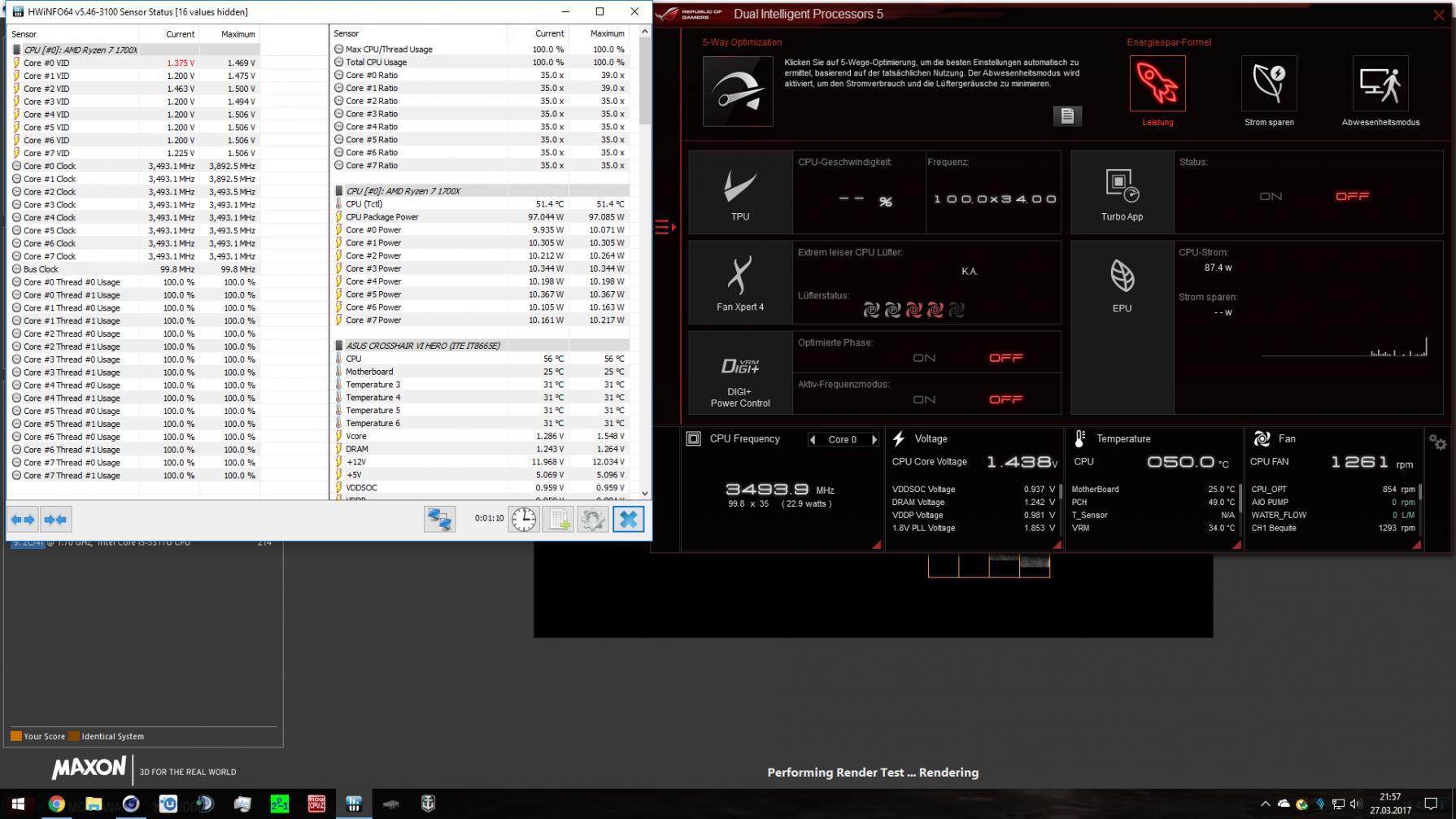Open the volume control in system tray

(1355, 804)
